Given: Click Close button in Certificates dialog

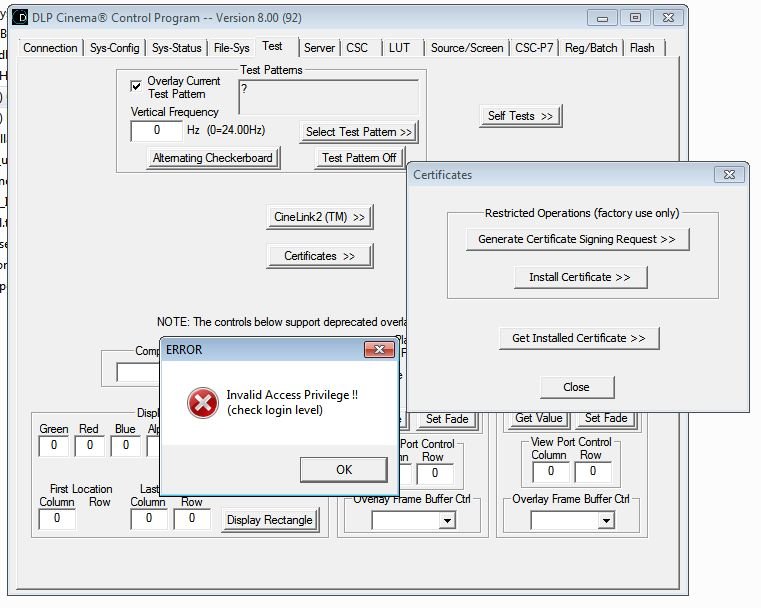Looking at the screenshot, I should click(x=576, y=387).
